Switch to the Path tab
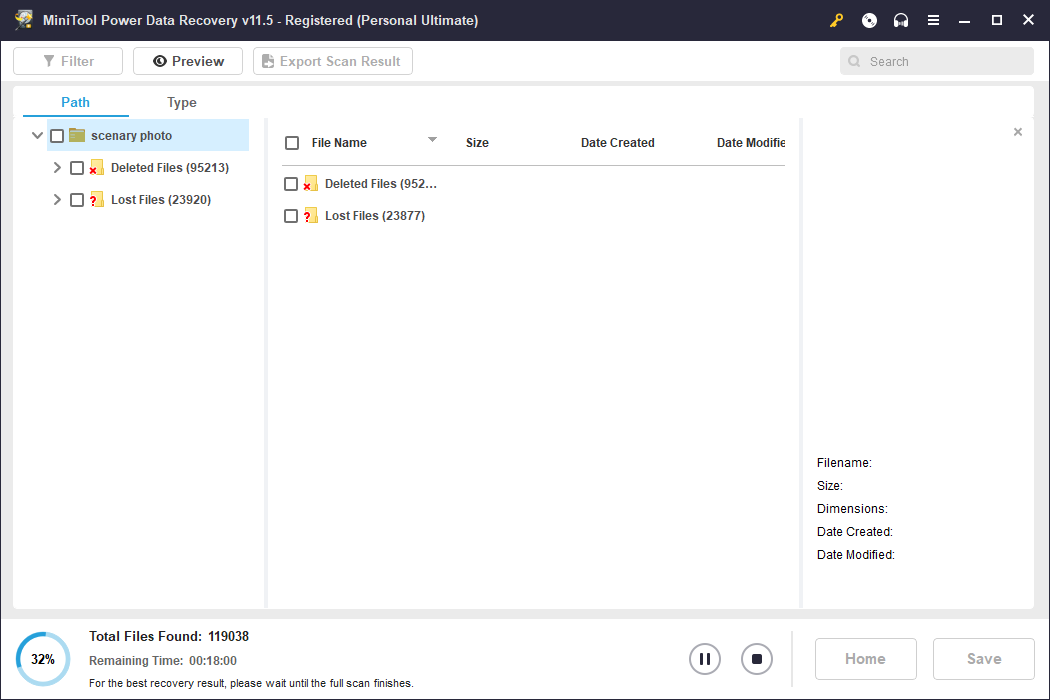 (76, 102)
